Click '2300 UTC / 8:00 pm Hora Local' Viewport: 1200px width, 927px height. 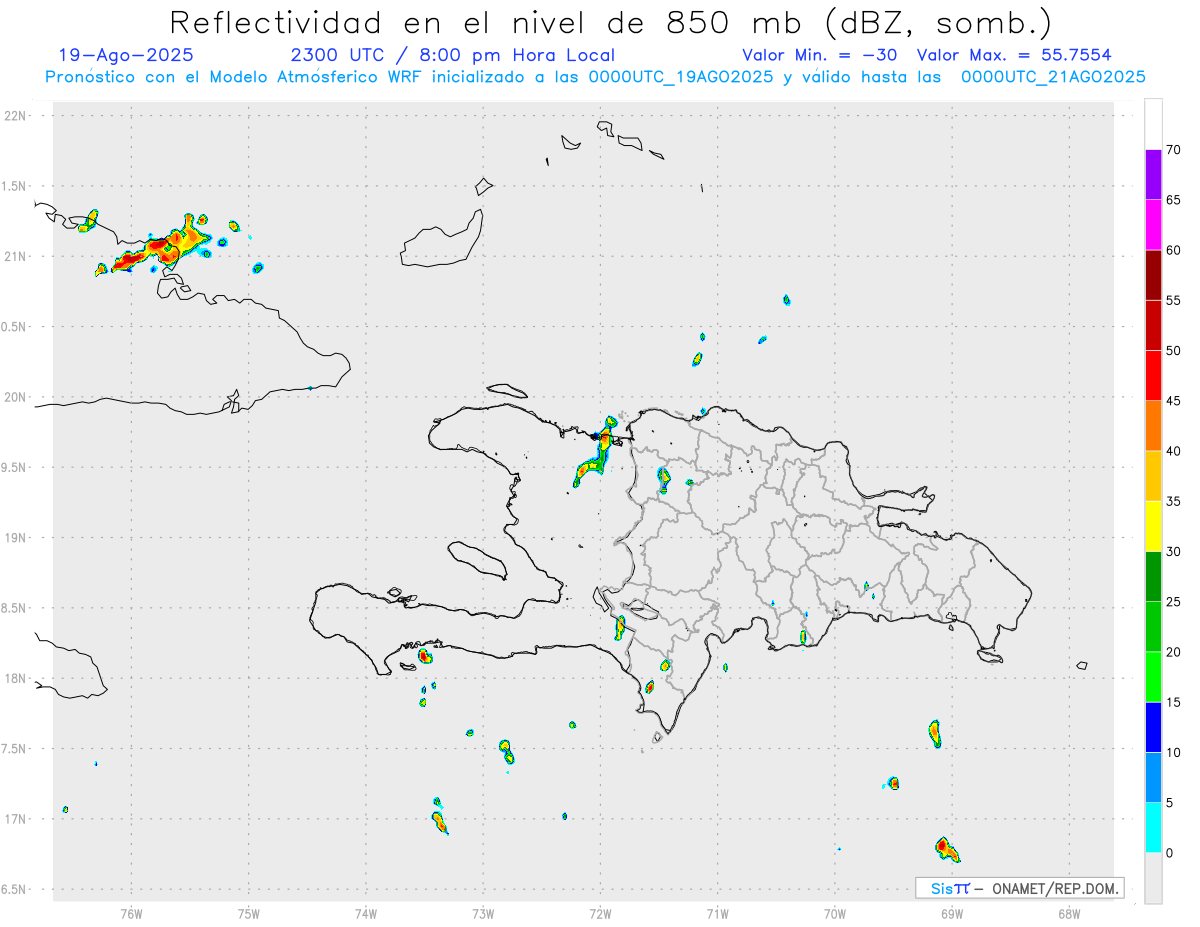(x=453, y=55)
